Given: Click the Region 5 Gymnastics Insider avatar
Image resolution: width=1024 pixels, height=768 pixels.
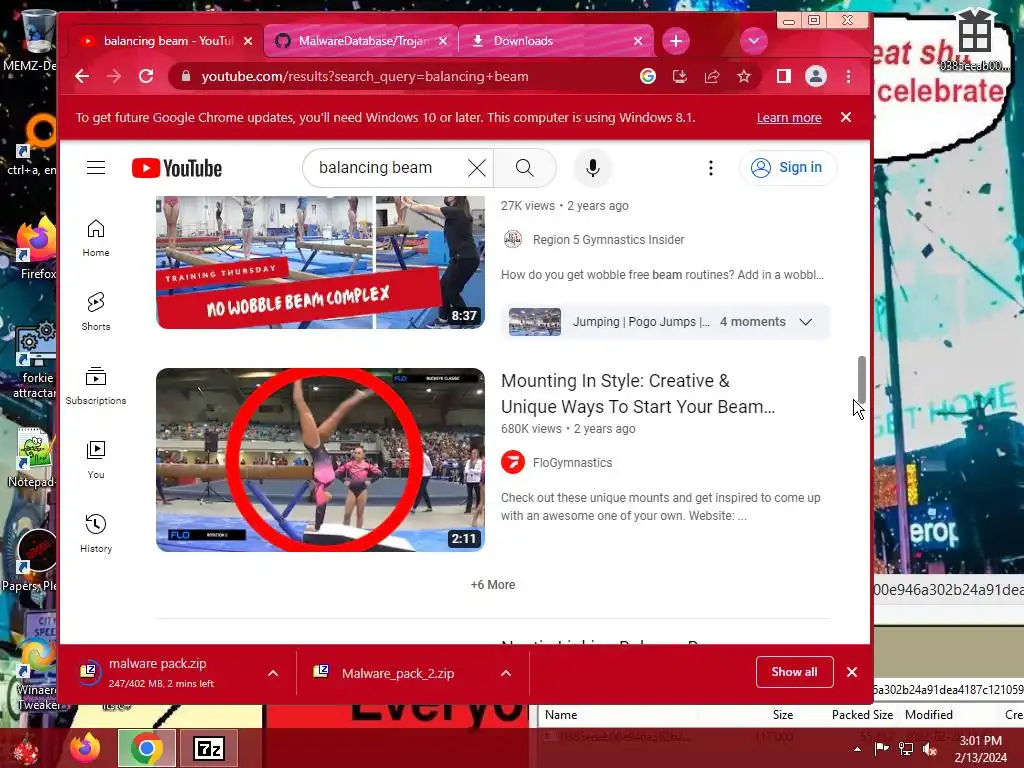Looking at the screenshot, I should 513,239.
